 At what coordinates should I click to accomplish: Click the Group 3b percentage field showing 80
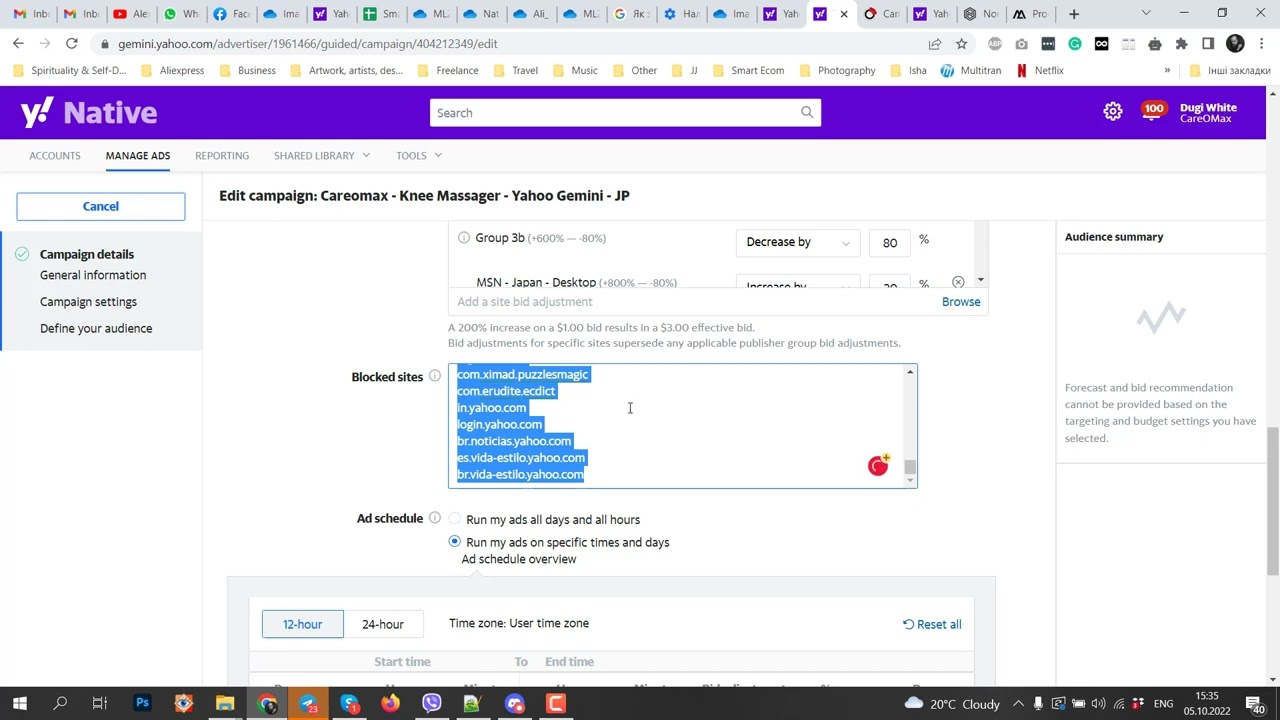pyautogui.click(x=890, y=242)
